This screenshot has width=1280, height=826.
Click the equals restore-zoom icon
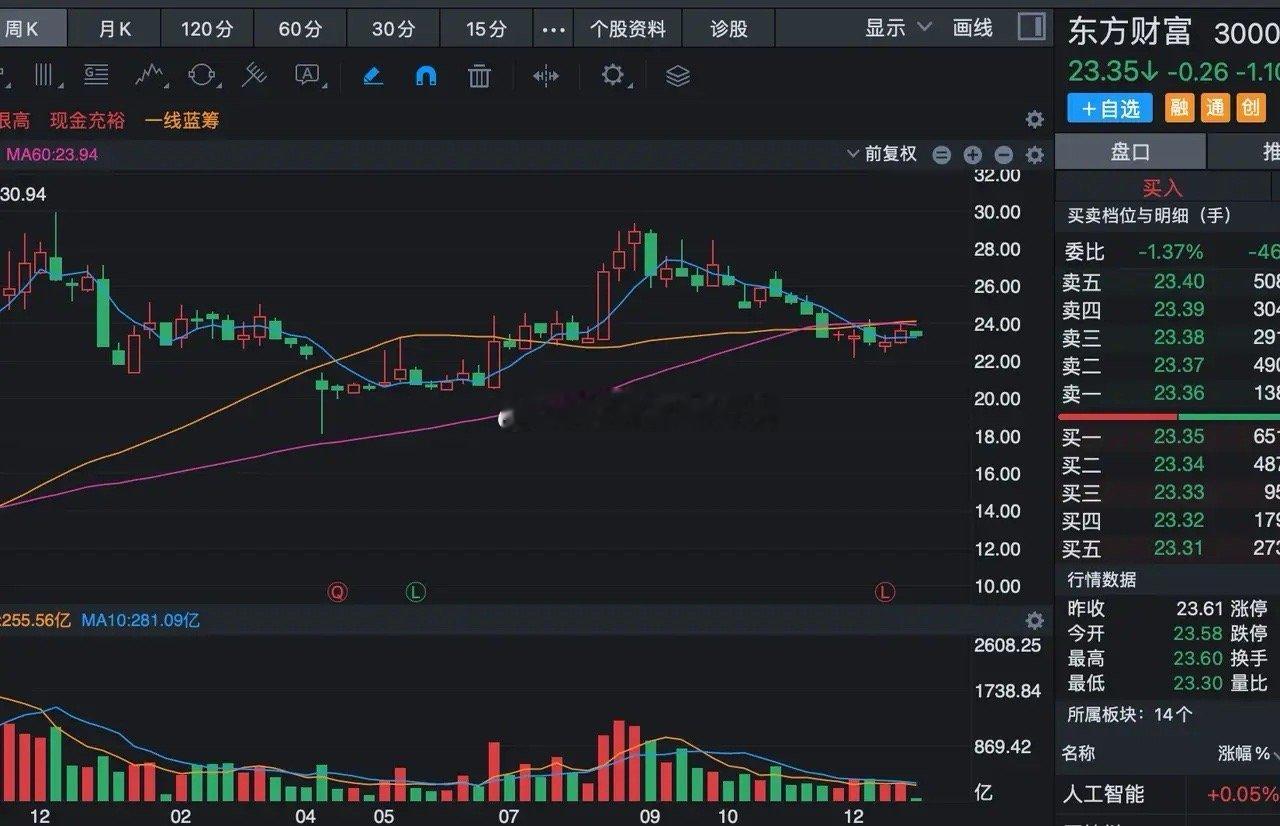tap(941, 155)
